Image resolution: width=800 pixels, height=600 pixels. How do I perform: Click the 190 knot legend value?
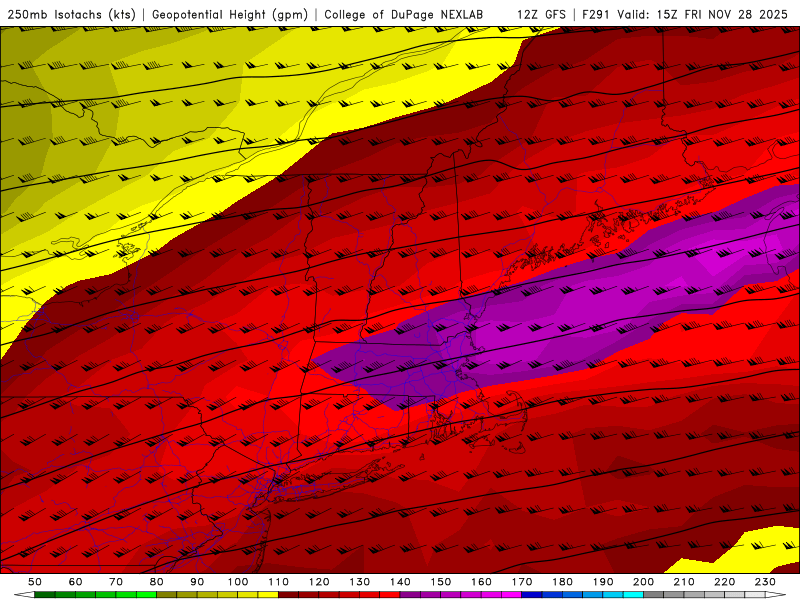[x=603, y=582]
